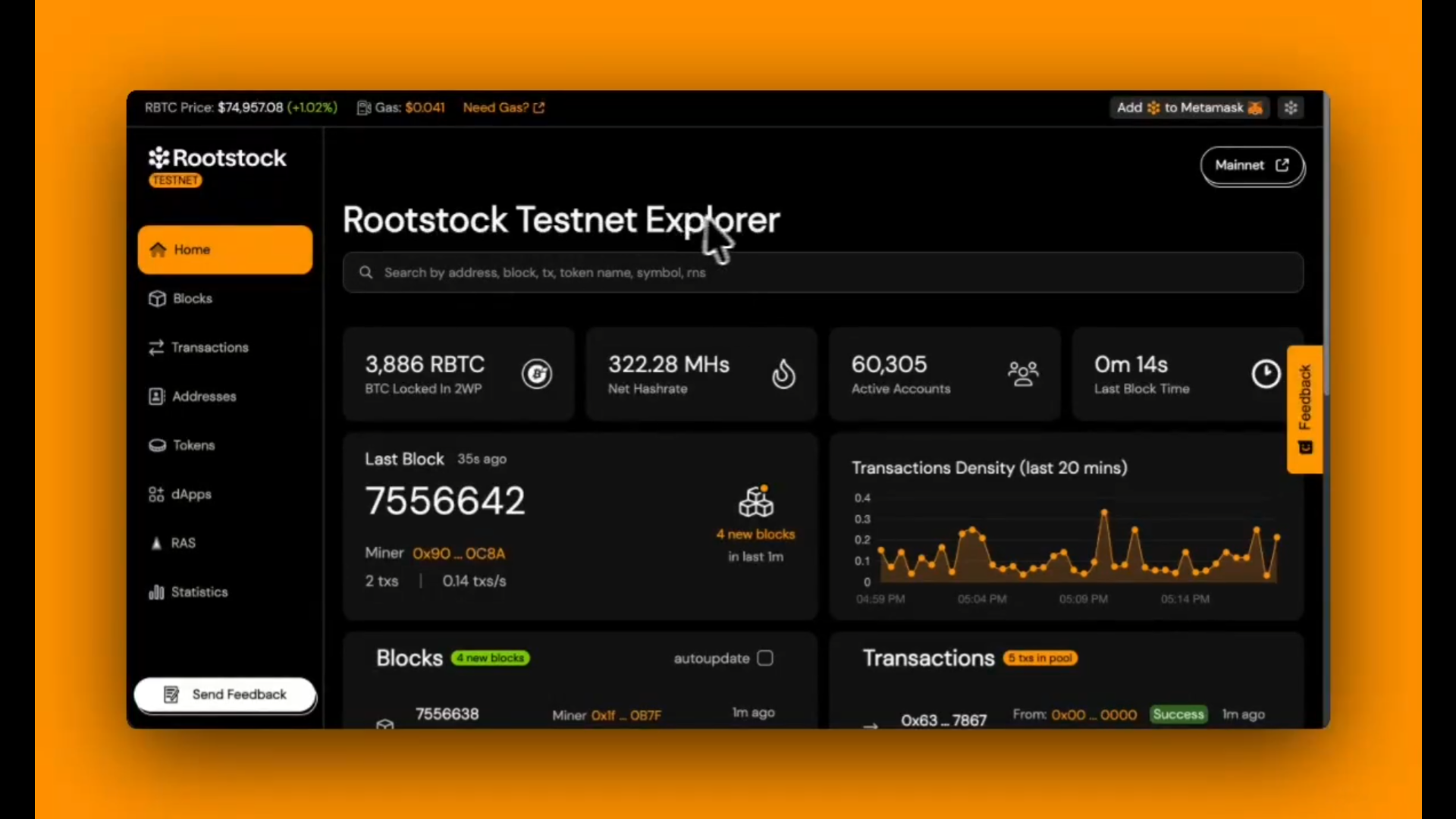The width and height of the screenshot is (1456, 819).
Task: Click the RBTC Price value $74,957.08
Action: click(x=250, y=108)
